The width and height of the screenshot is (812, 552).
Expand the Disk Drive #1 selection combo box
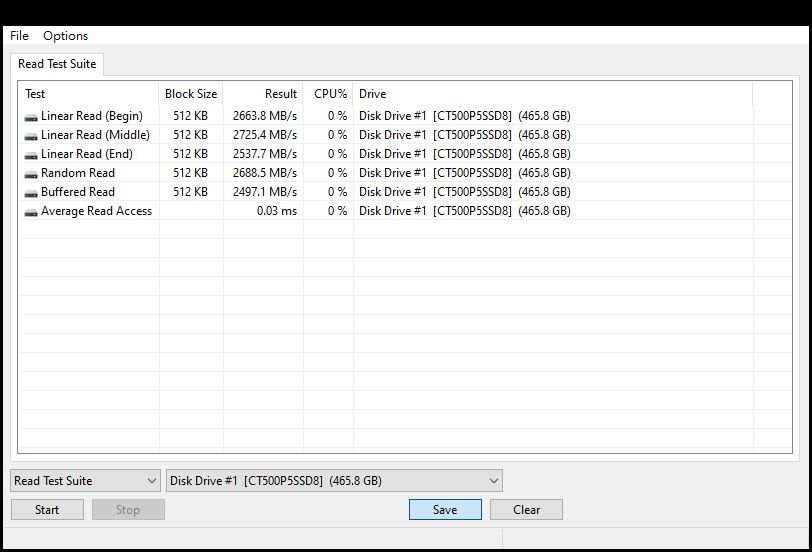tap(334, 481)
